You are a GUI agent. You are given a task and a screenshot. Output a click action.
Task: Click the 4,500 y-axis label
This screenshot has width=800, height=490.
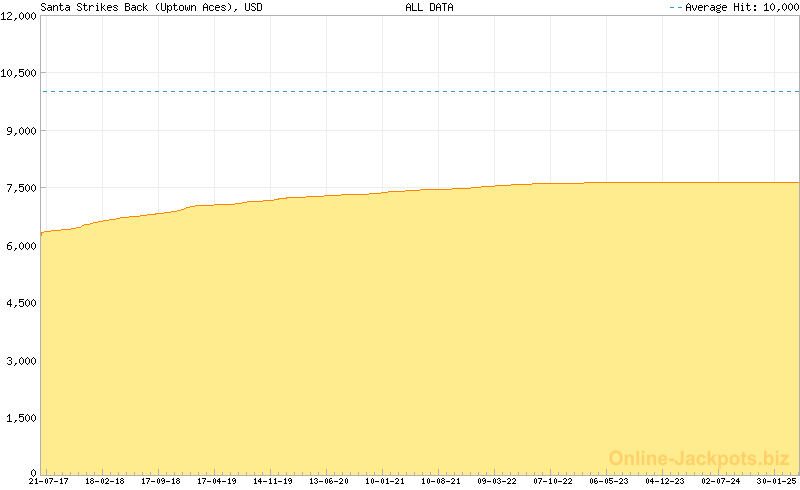[21, 303]
